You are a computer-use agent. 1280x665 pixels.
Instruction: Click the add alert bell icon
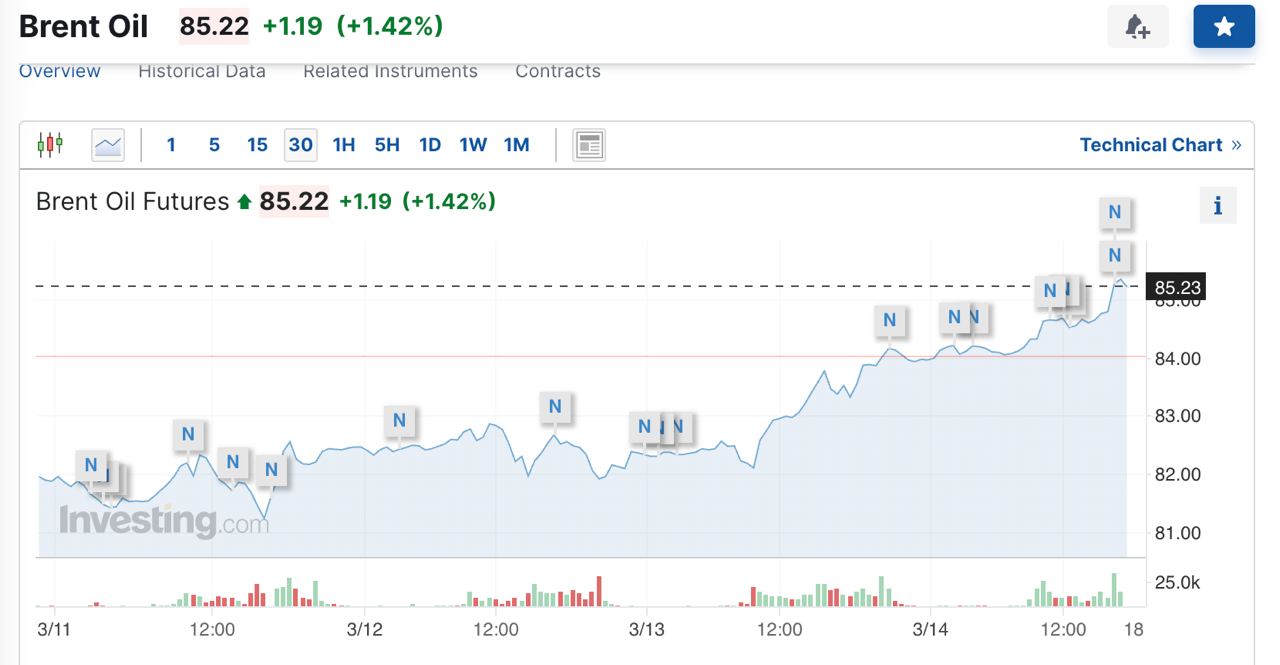click(x=1137, y=27)
